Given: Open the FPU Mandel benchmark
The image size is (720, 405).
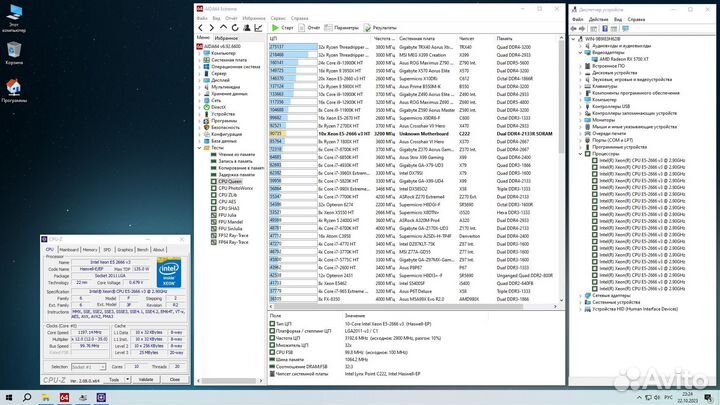Looking at the screenshot, I should pyautogui.click(x=231, y=222).
